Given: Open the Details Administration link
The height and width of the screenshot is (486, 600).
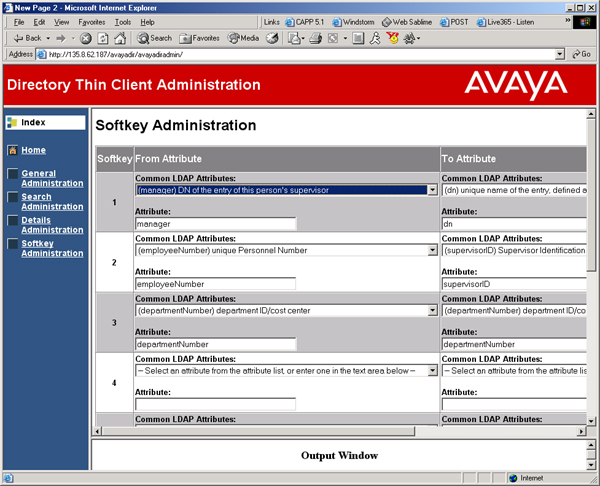Looking at the screenshot, I should point(52,225).
